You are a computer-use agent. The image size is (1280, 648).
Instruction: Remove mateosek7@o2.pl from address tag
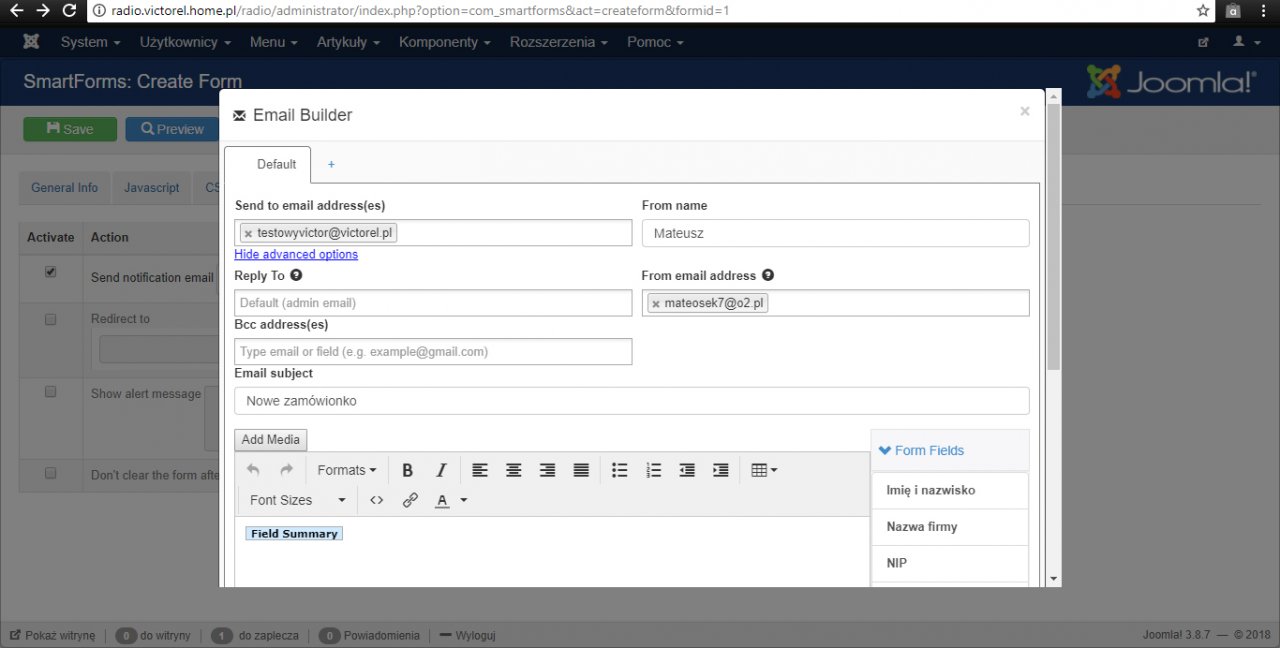(656, 303)
